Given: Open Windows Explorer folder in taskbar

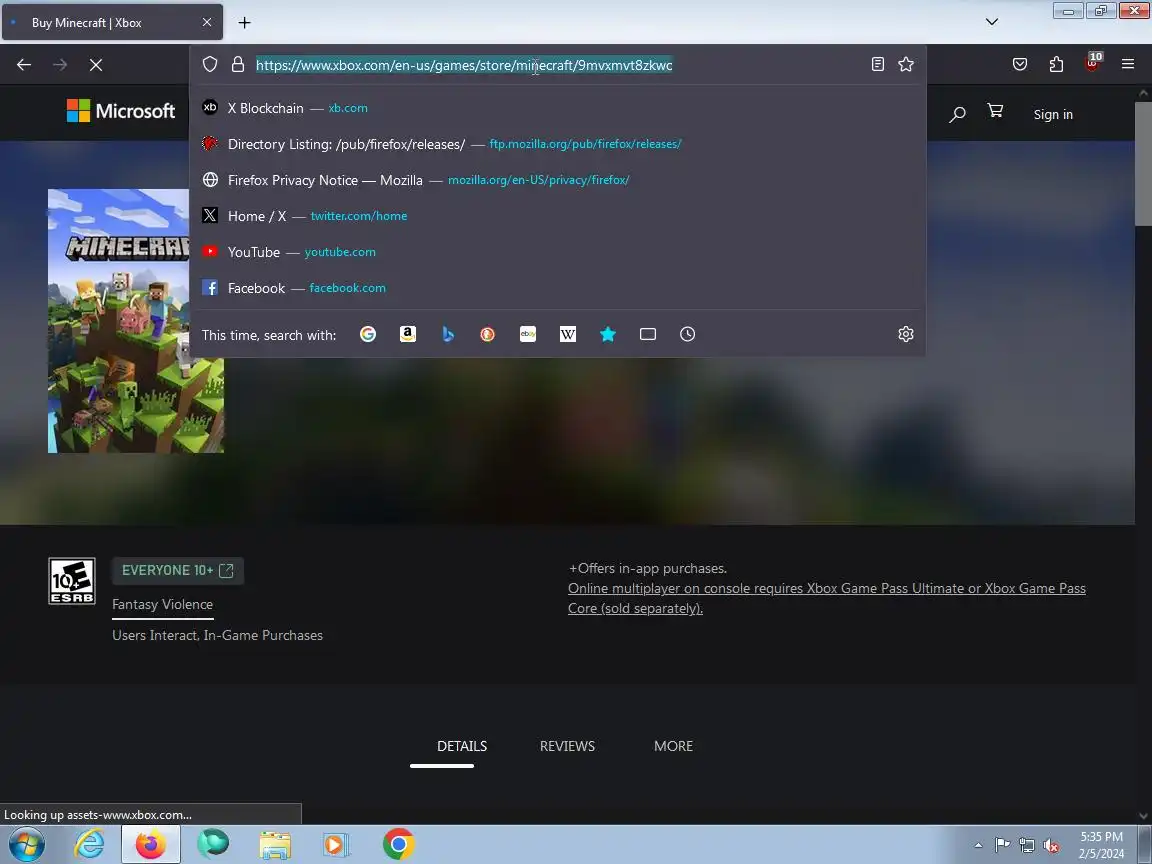Looking at the screenshot, I should [x=275, y=845].
